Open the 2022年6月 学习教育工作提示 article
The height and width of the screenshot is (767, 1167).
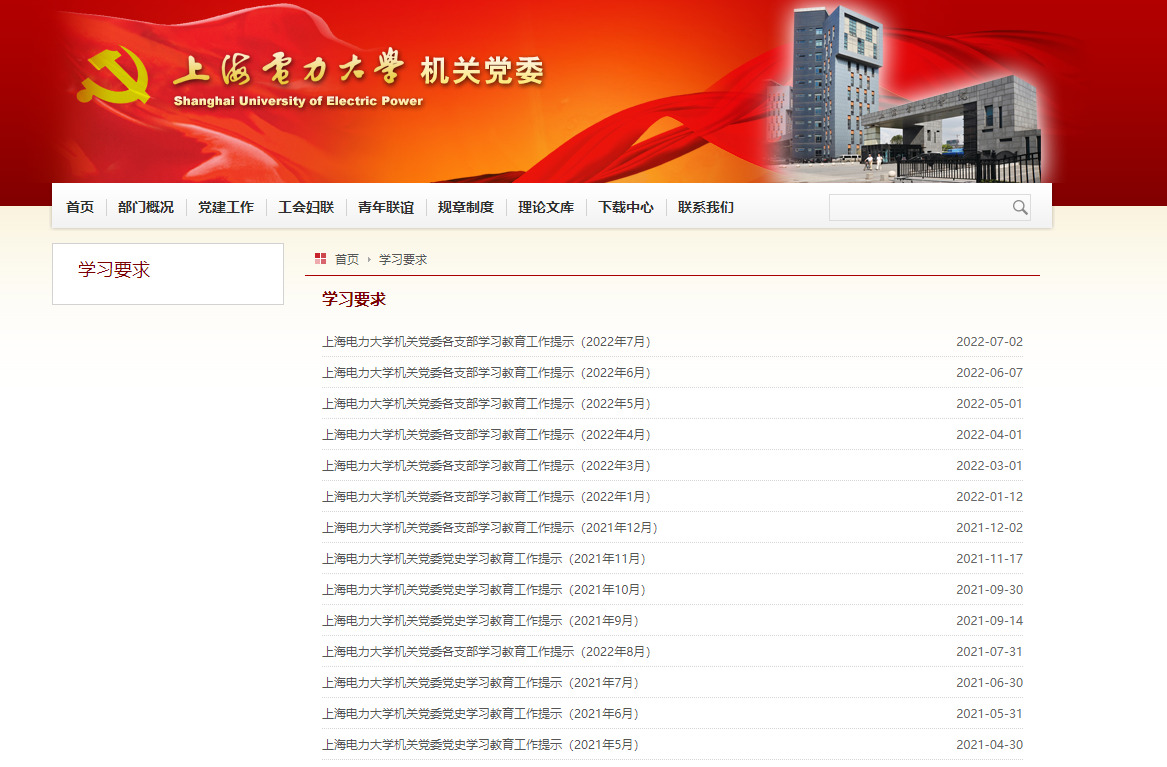[487, 373]
